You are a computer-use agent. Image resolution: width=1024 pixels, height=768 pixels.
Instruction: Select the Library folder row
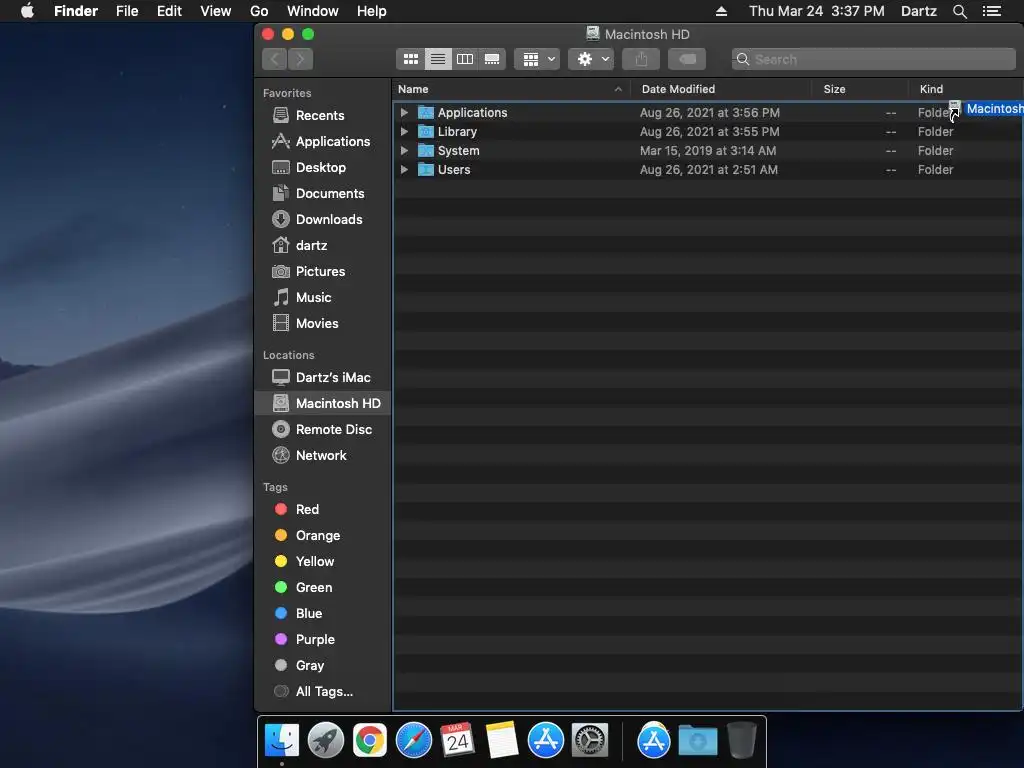[708, 131]
